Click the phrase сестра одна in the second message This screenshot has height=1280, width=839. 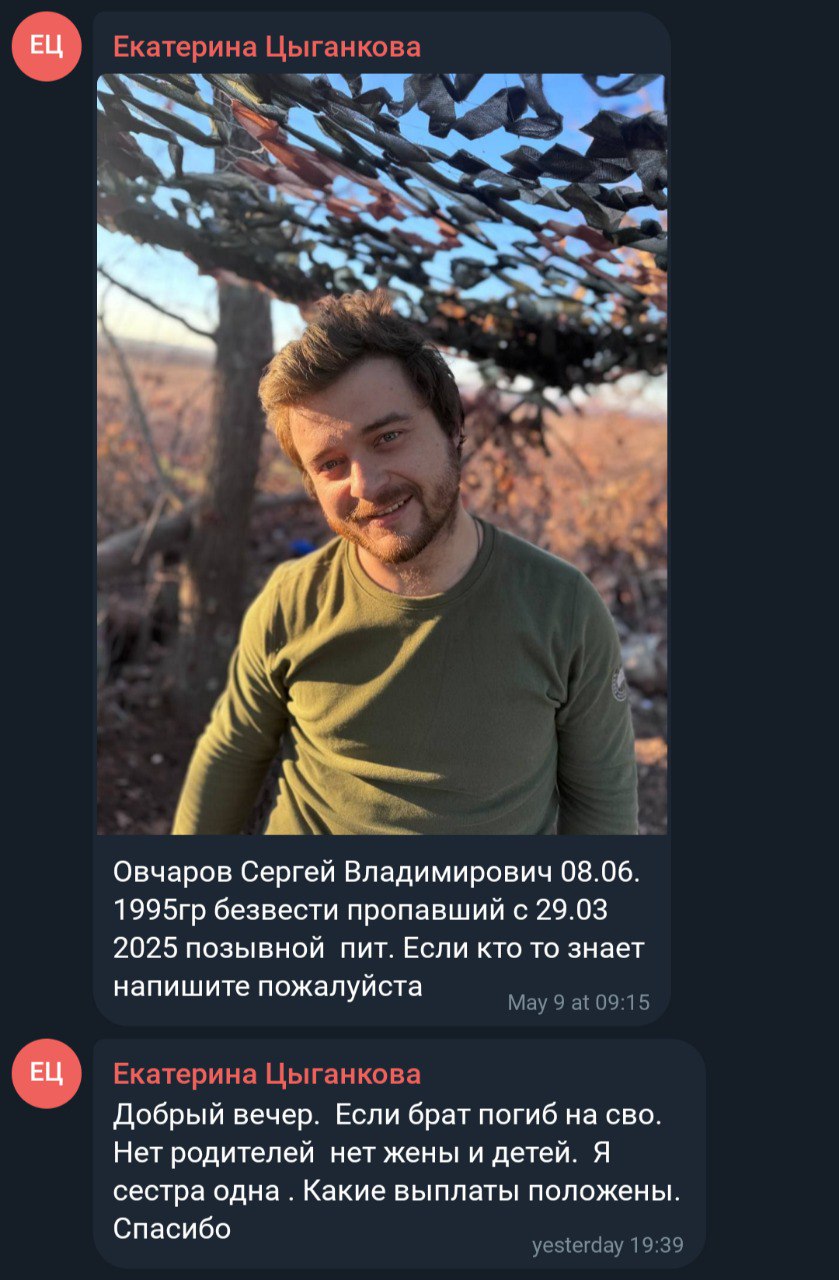point(200,1190)
